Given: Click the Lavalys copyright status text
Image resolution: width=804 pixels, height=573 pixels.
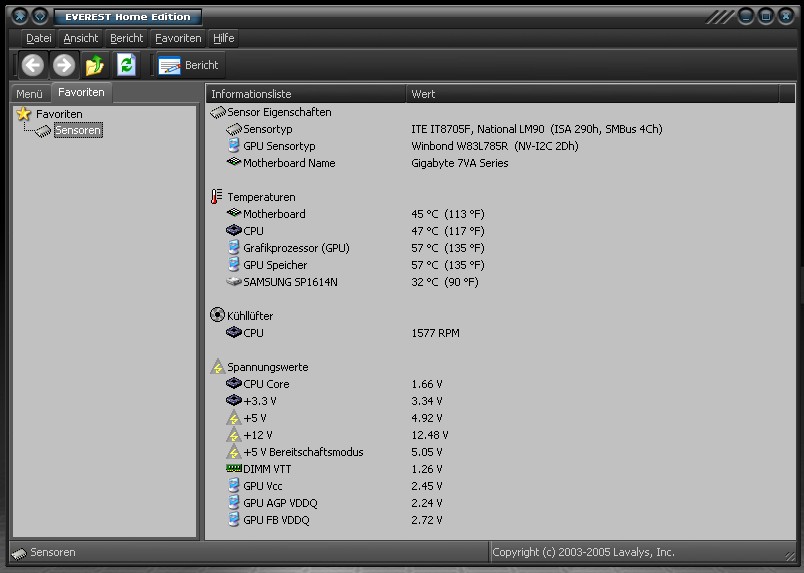Looking at the screenshot, I should [584, 552].
